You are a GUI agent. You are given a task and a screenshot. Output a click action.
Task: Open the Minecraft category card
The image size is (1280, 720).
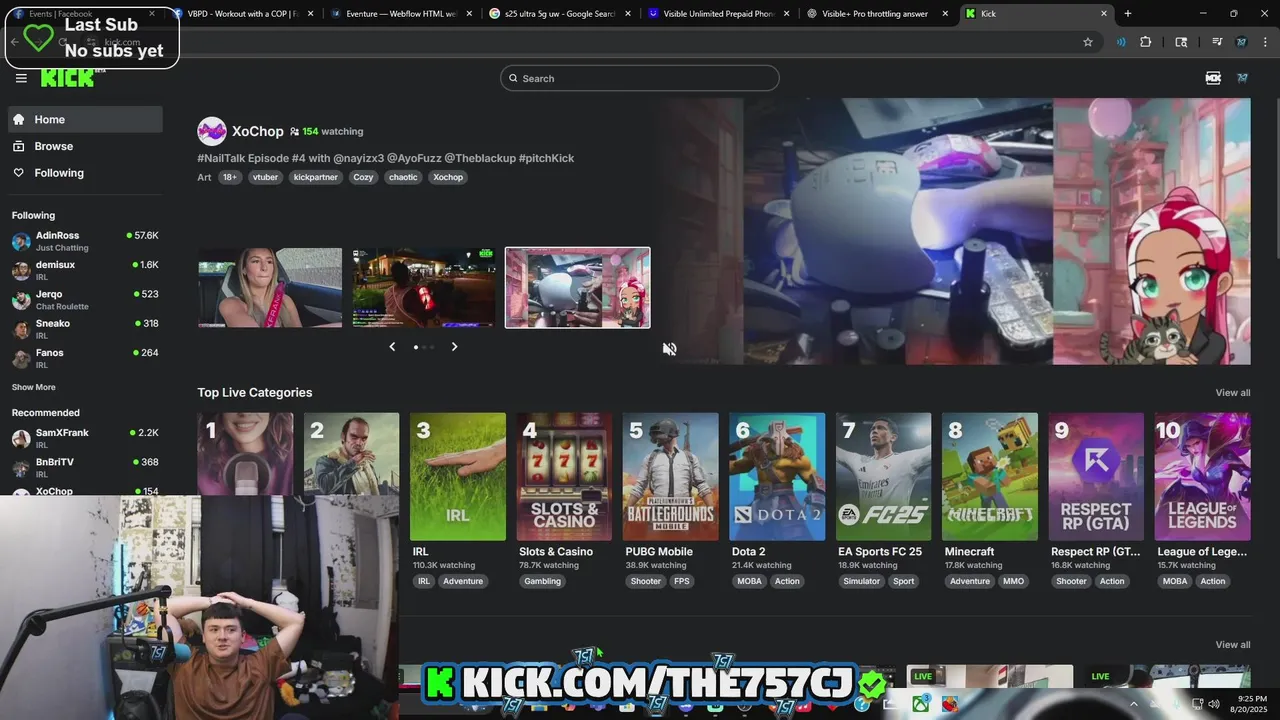990,477
